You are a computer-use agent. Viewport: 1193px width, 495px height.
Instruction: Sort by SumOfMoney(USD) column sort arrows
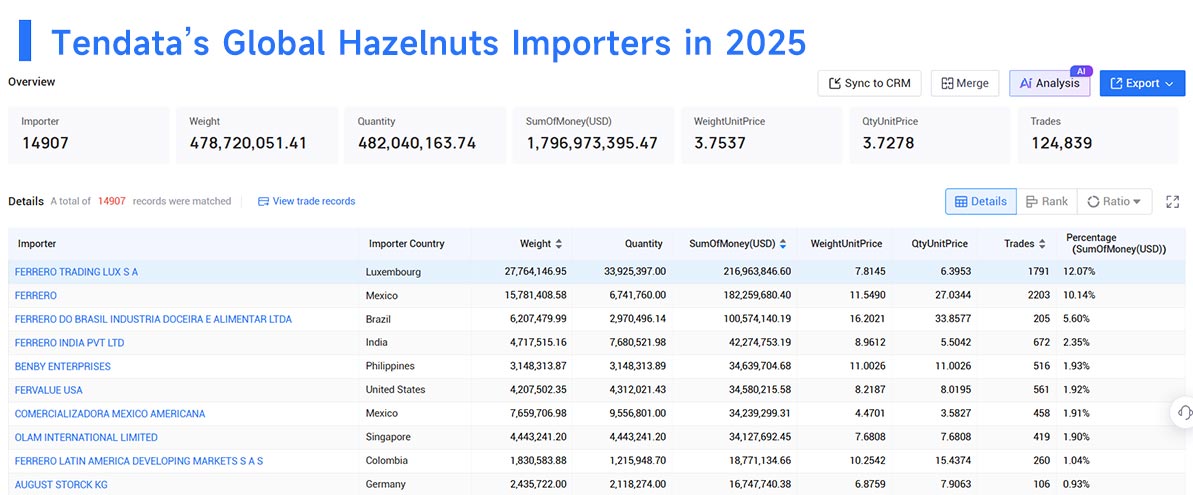783,244
